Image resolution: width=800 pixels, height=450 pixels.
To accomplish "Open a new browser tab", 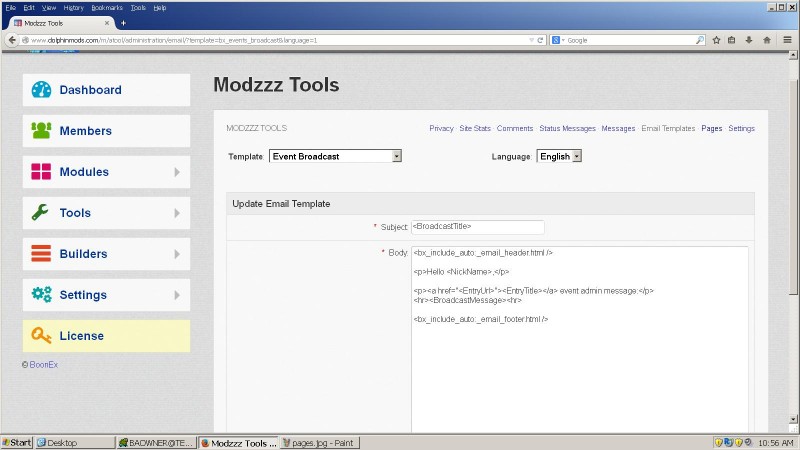I will pyautogui.click(x=123, y=23).
